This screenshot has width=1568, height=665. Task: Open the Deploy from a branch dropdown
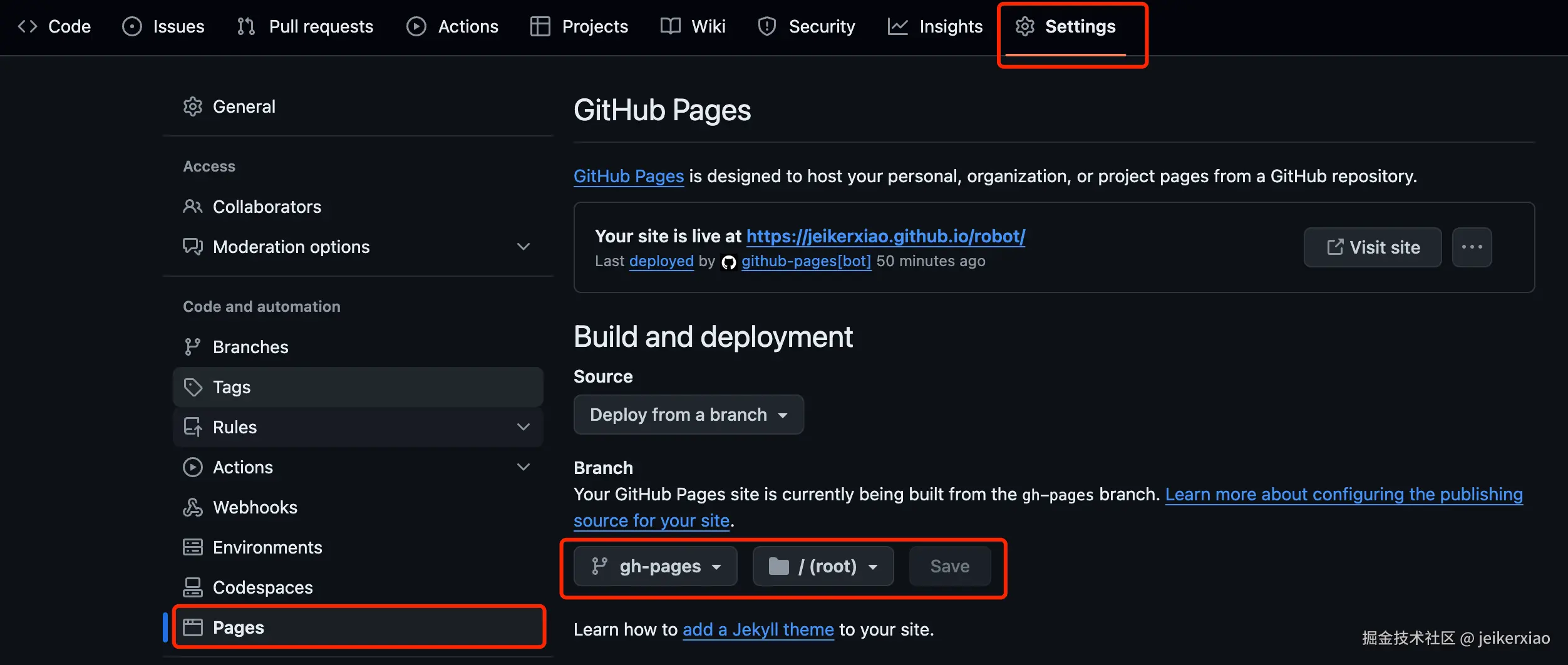coord(689,415)
